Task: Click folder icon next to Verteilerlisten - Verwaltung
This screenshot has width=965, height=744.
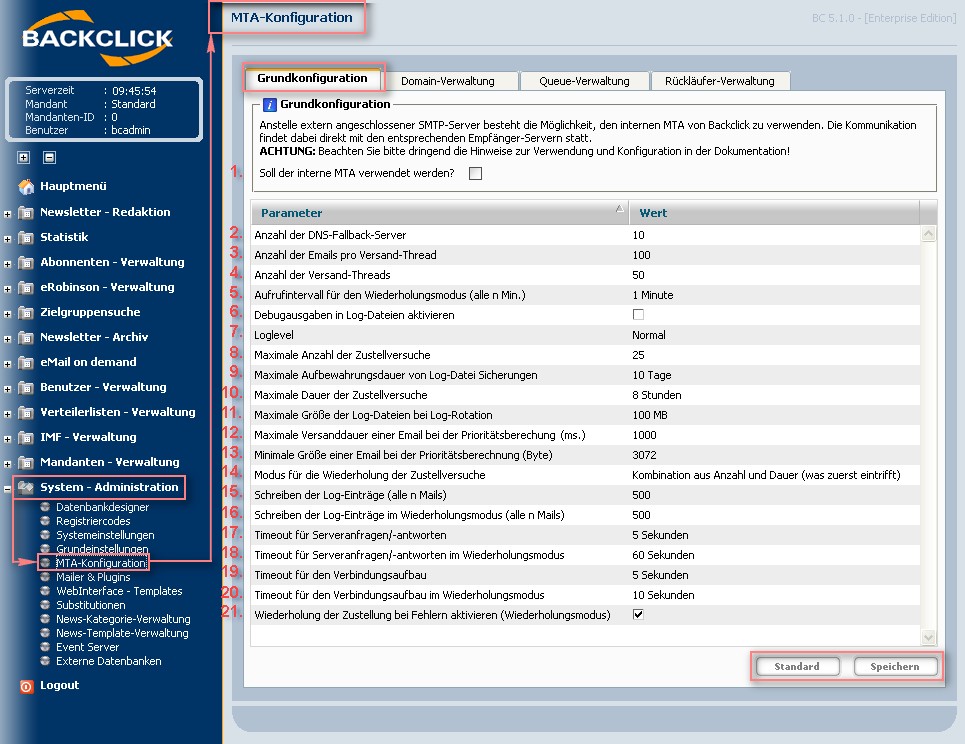Action: (26, 412)
